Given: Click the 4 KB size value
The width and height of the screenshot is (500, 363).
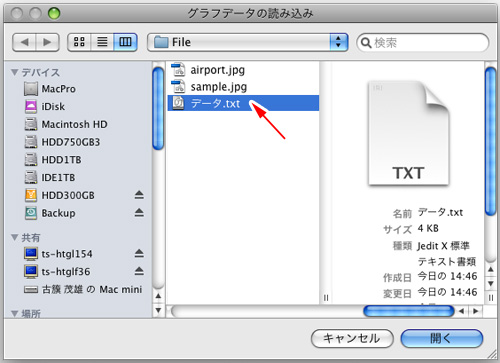Looking at the screenshot, I should [x=428, y=228].
